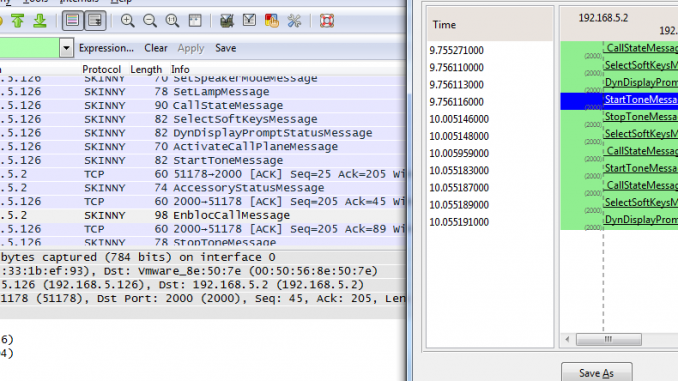Click time 10.005959000 in flow graph

click(459, 154)
